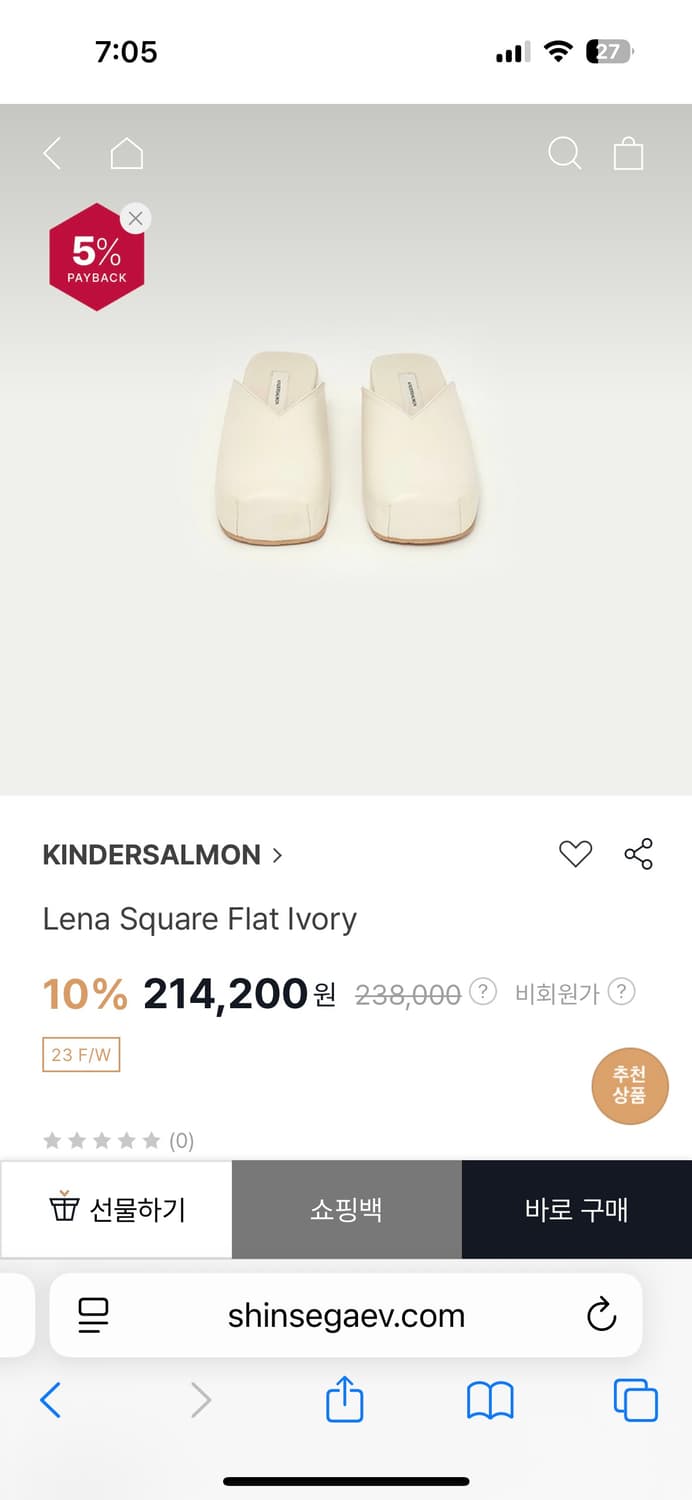Tap the back arrow above the product image
Viewport: 692px width, 1500px height.
53,154
